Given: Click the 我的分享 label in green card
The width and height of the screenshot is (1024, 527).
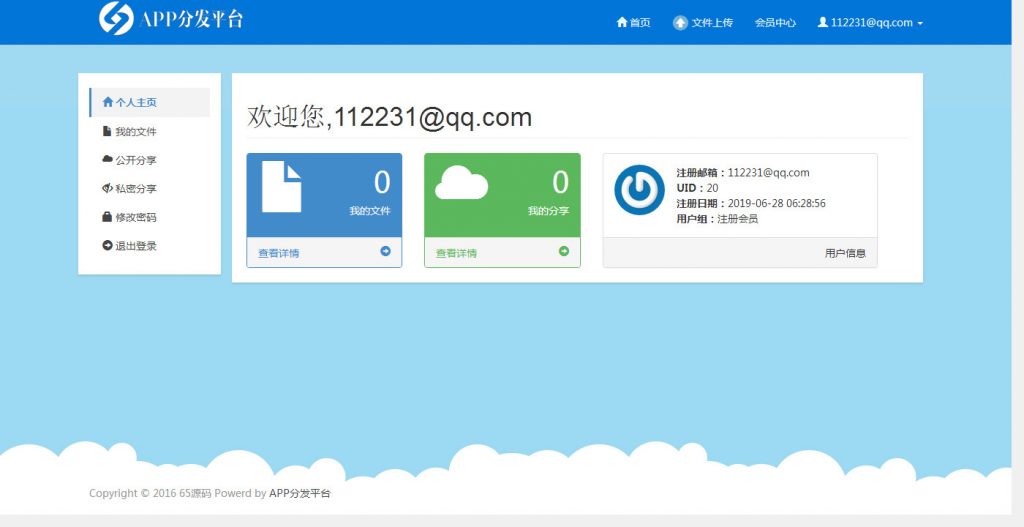Looking at the screenshot, I should coord(549,211).
